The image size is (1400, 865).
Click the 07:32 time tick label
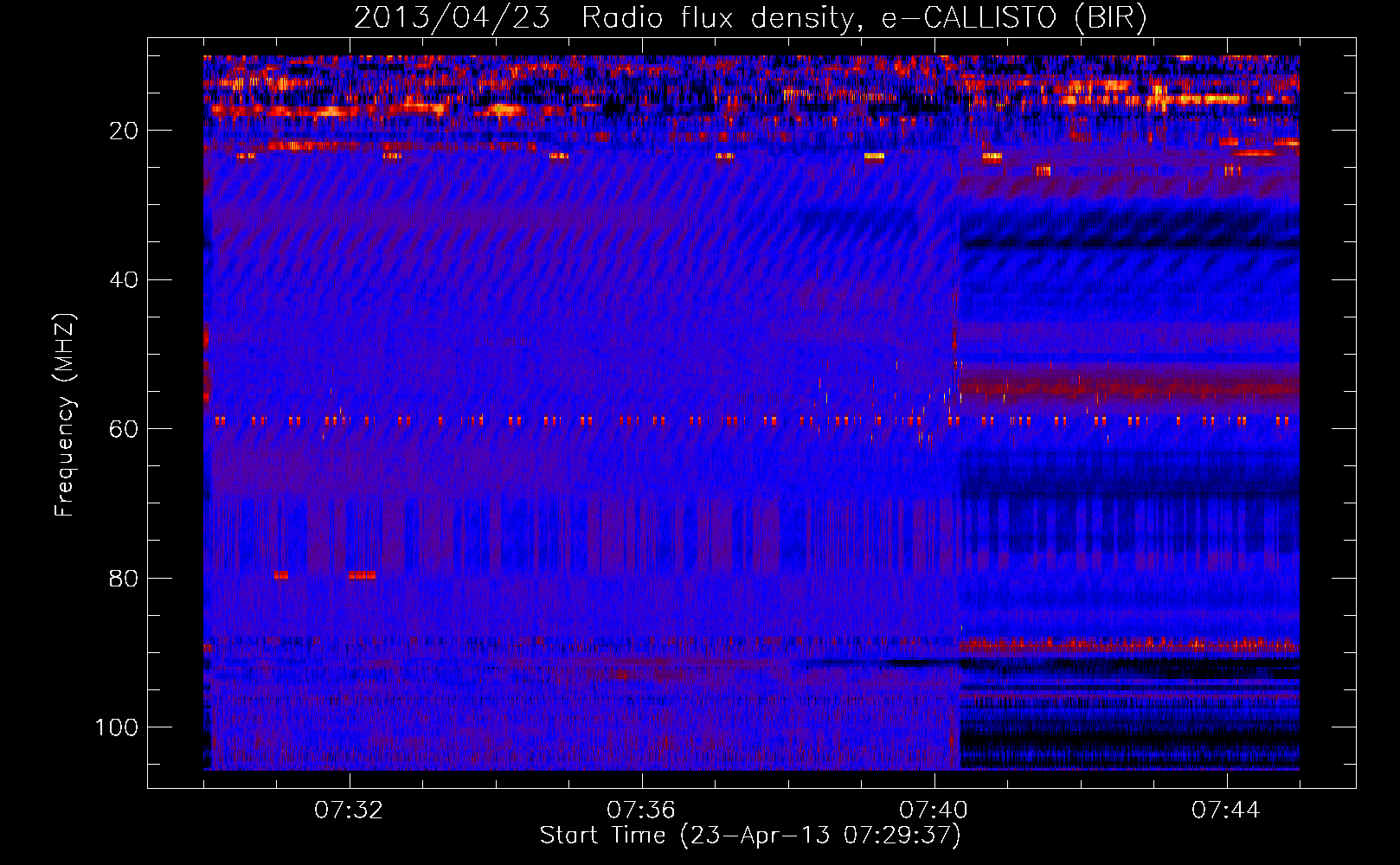(x=349, y=811)
